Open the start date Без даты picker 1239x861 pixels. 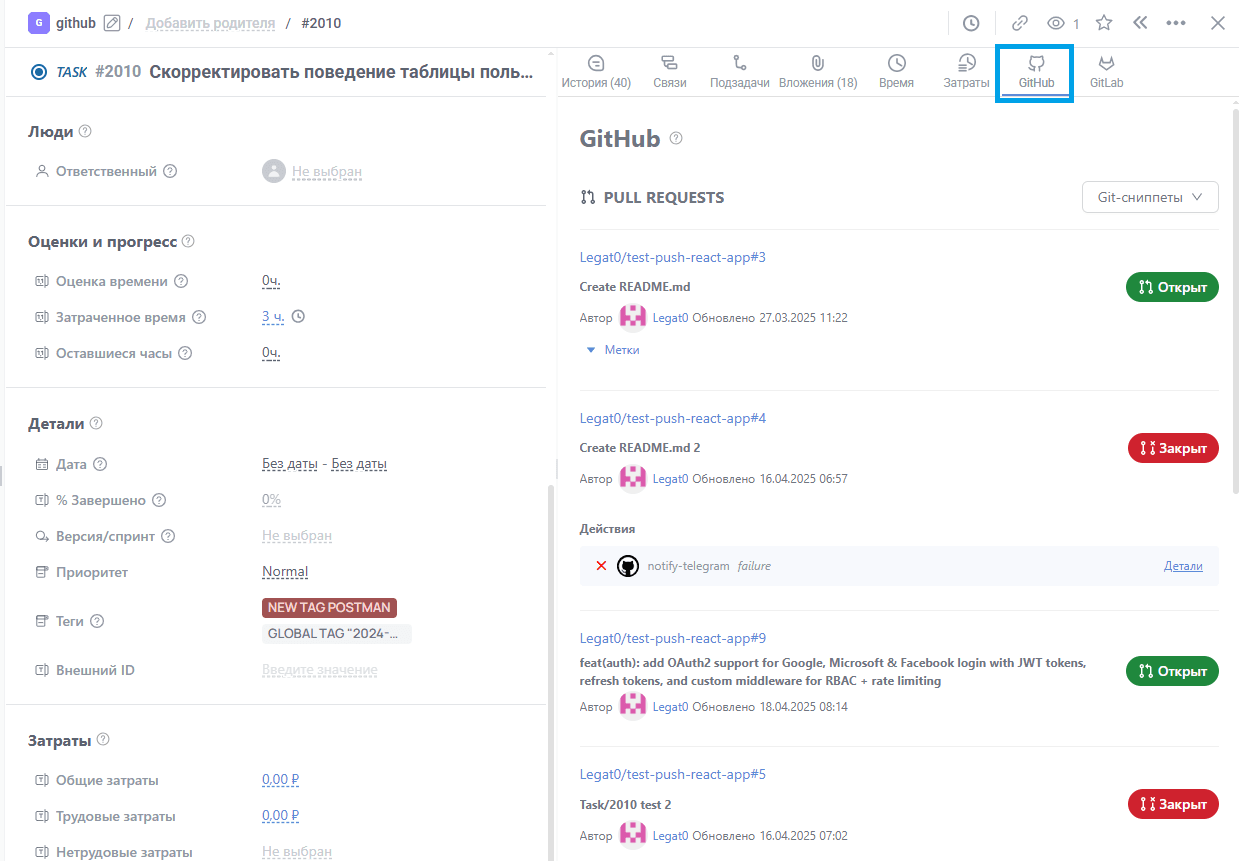[288, 464]
